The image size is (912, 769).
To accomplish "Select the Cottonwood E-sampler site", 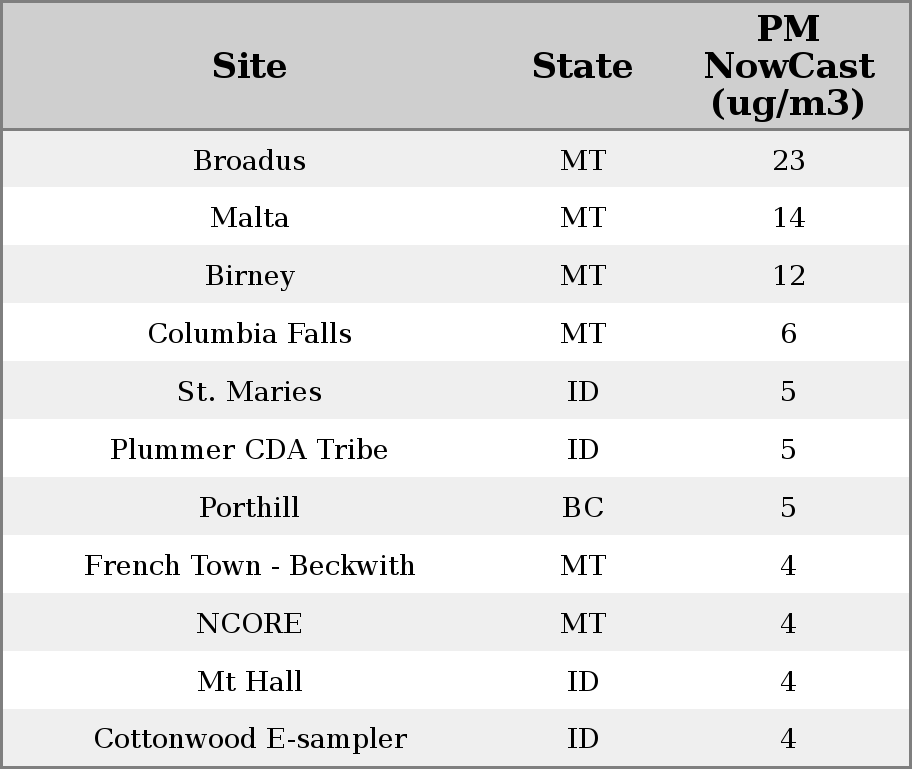I will [x=249, y=739].
